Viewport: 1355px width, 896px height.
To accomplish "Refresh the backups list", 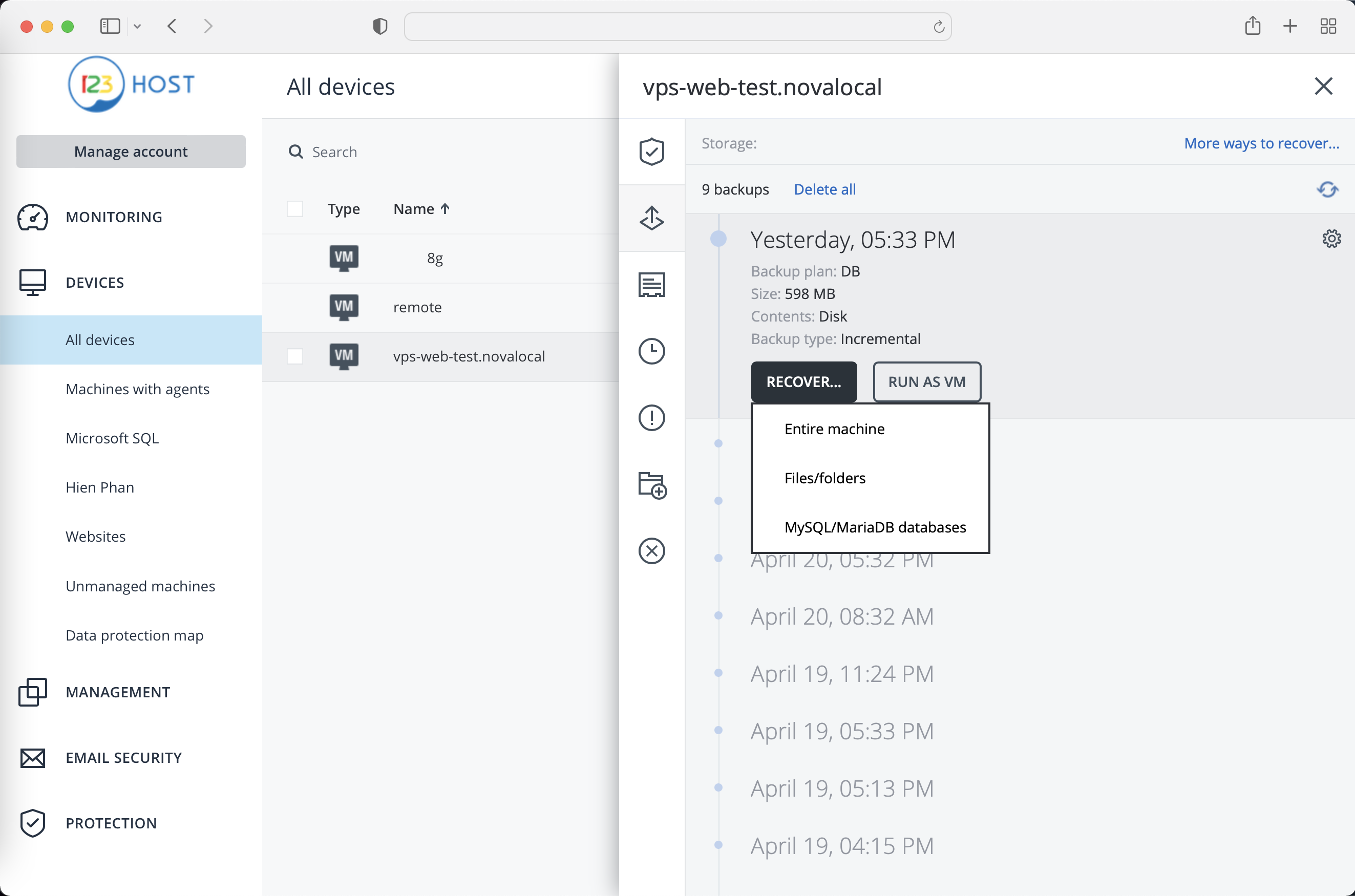I will point(1327,189).
